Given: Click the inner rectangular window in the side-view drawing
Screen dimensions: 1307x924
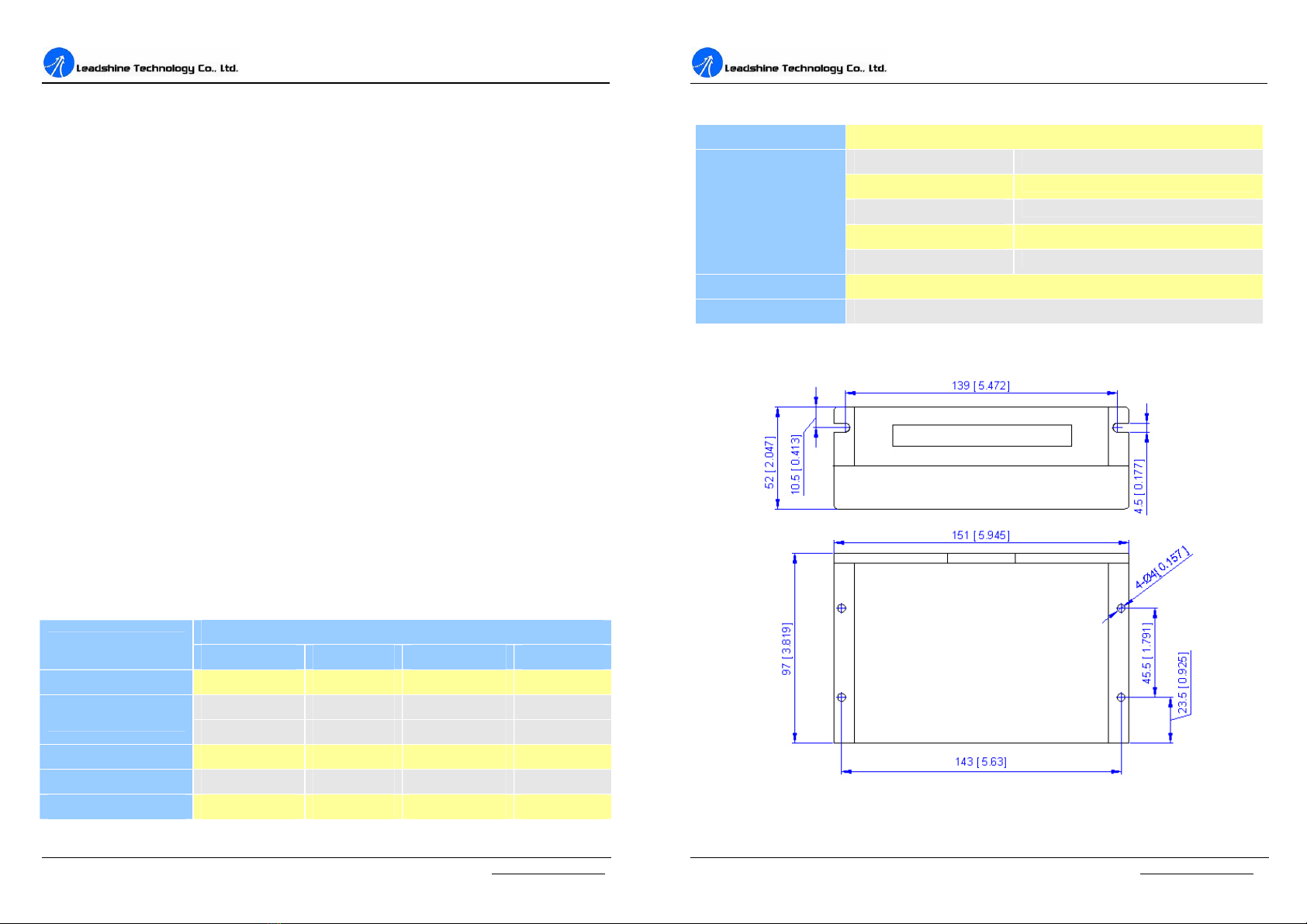Looking at the screenshot, I should (x=981, y=435).
